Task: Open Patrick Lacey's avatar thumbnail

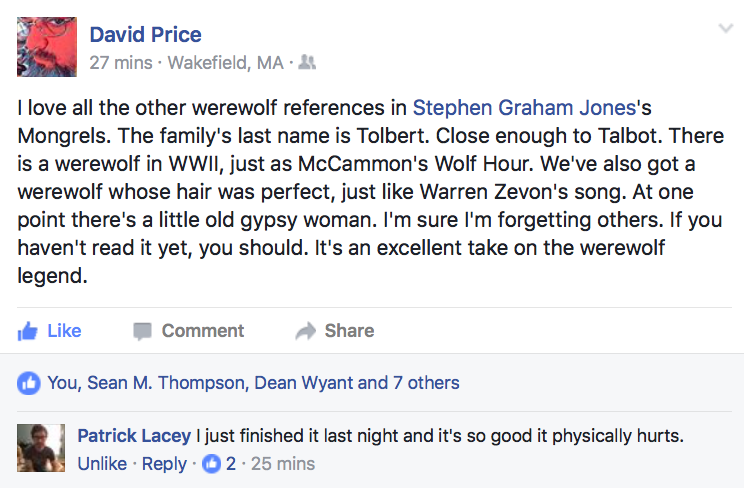Action: [x=44, y=448]
